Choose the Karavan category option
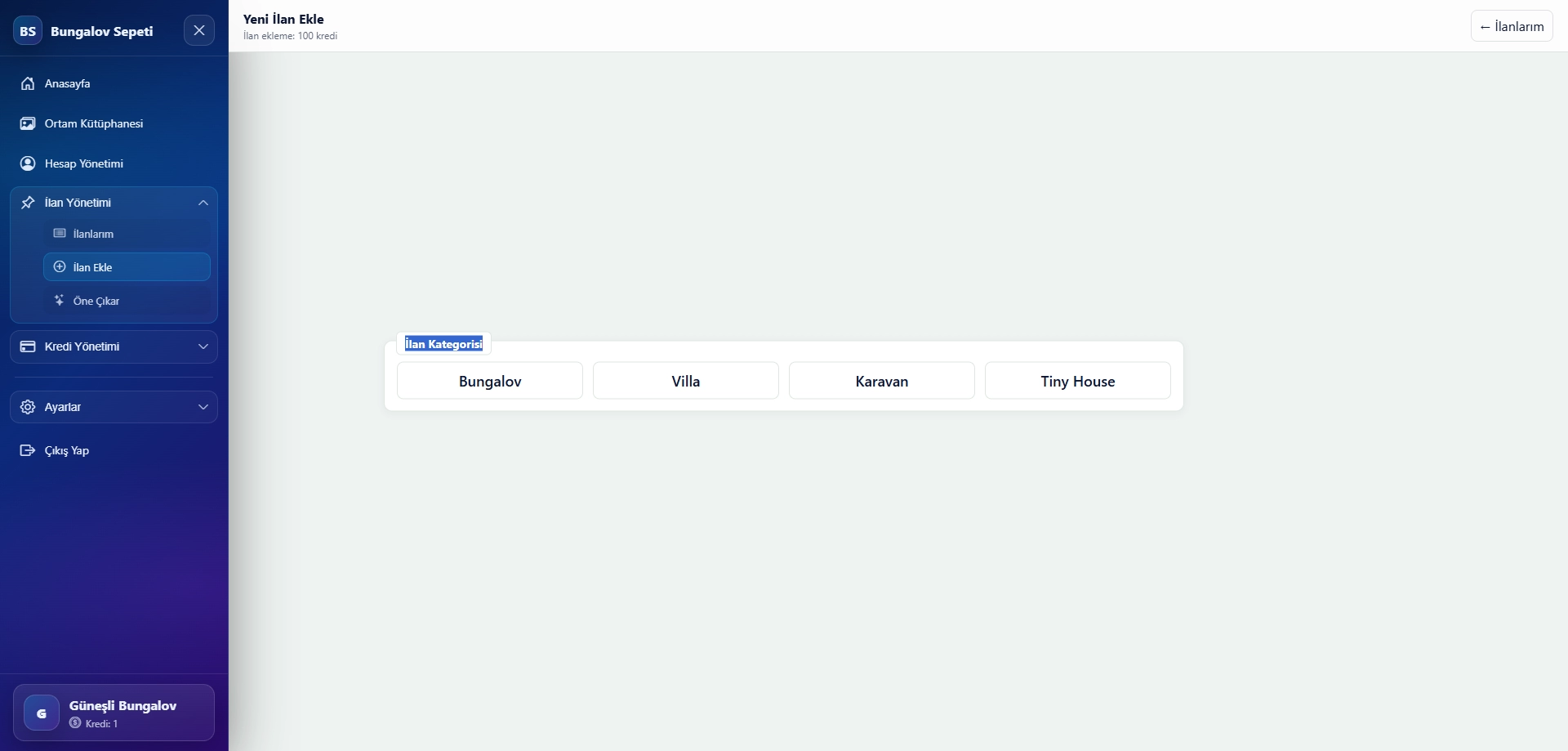 click(x=882, y=381)
